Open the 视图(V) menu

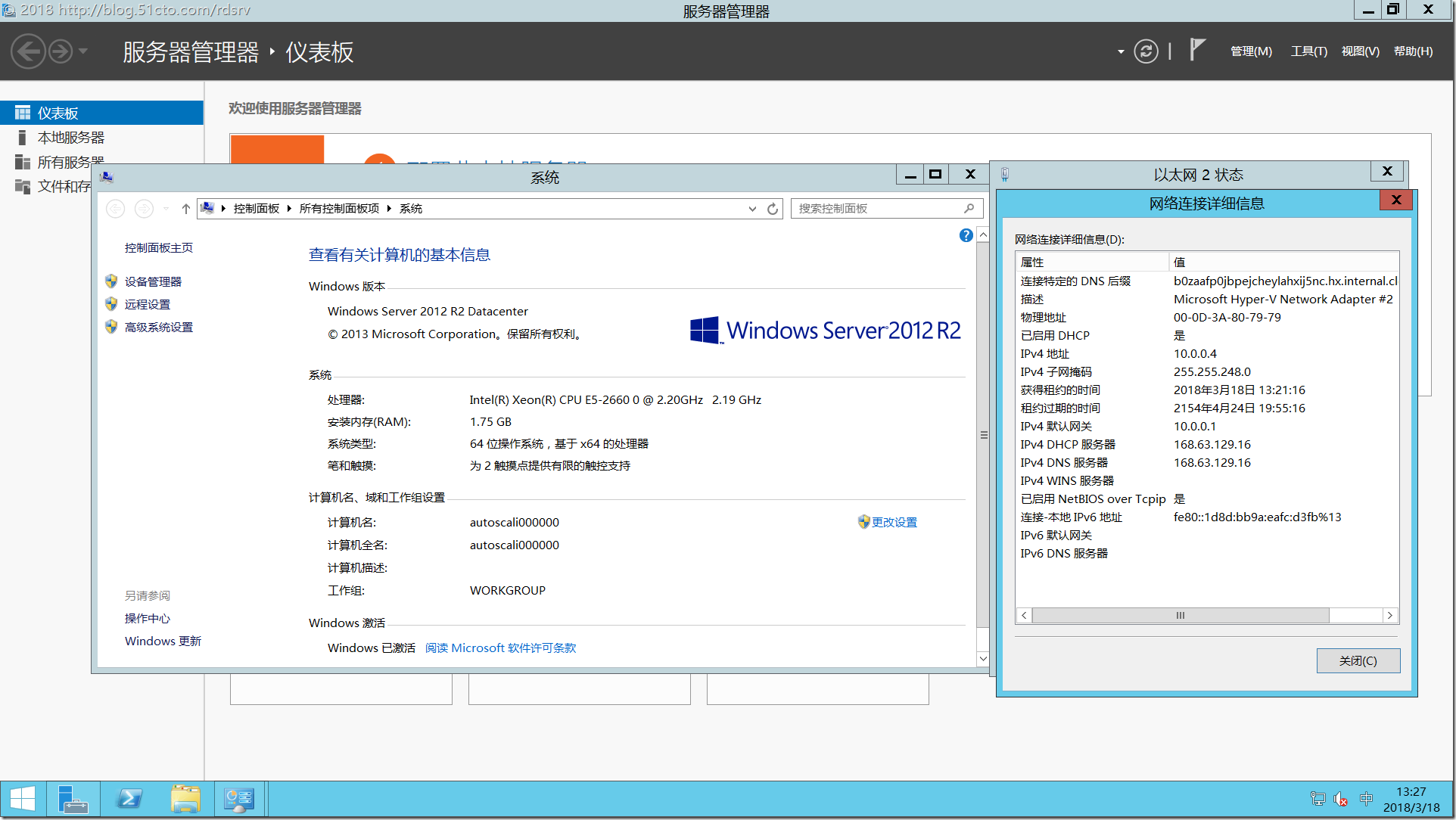click(x=1360, y=51)
